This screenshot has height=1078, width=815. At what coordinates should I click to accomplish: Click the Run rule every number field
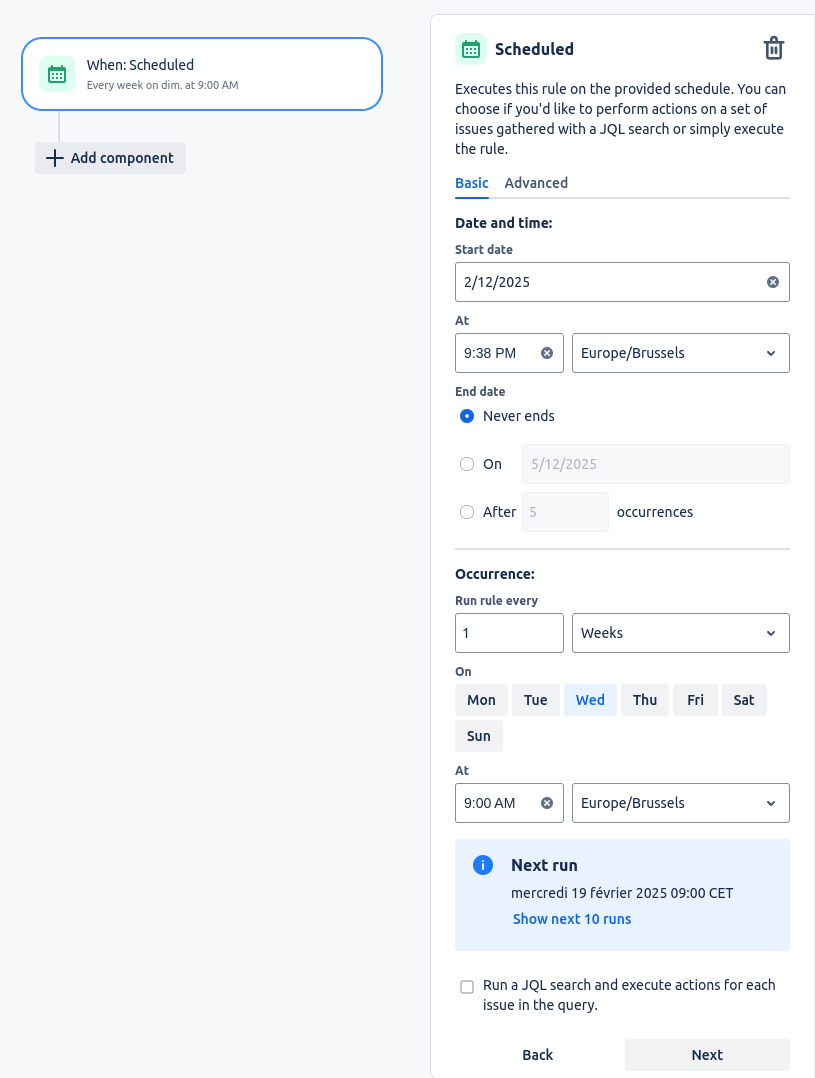pos(509,633)
